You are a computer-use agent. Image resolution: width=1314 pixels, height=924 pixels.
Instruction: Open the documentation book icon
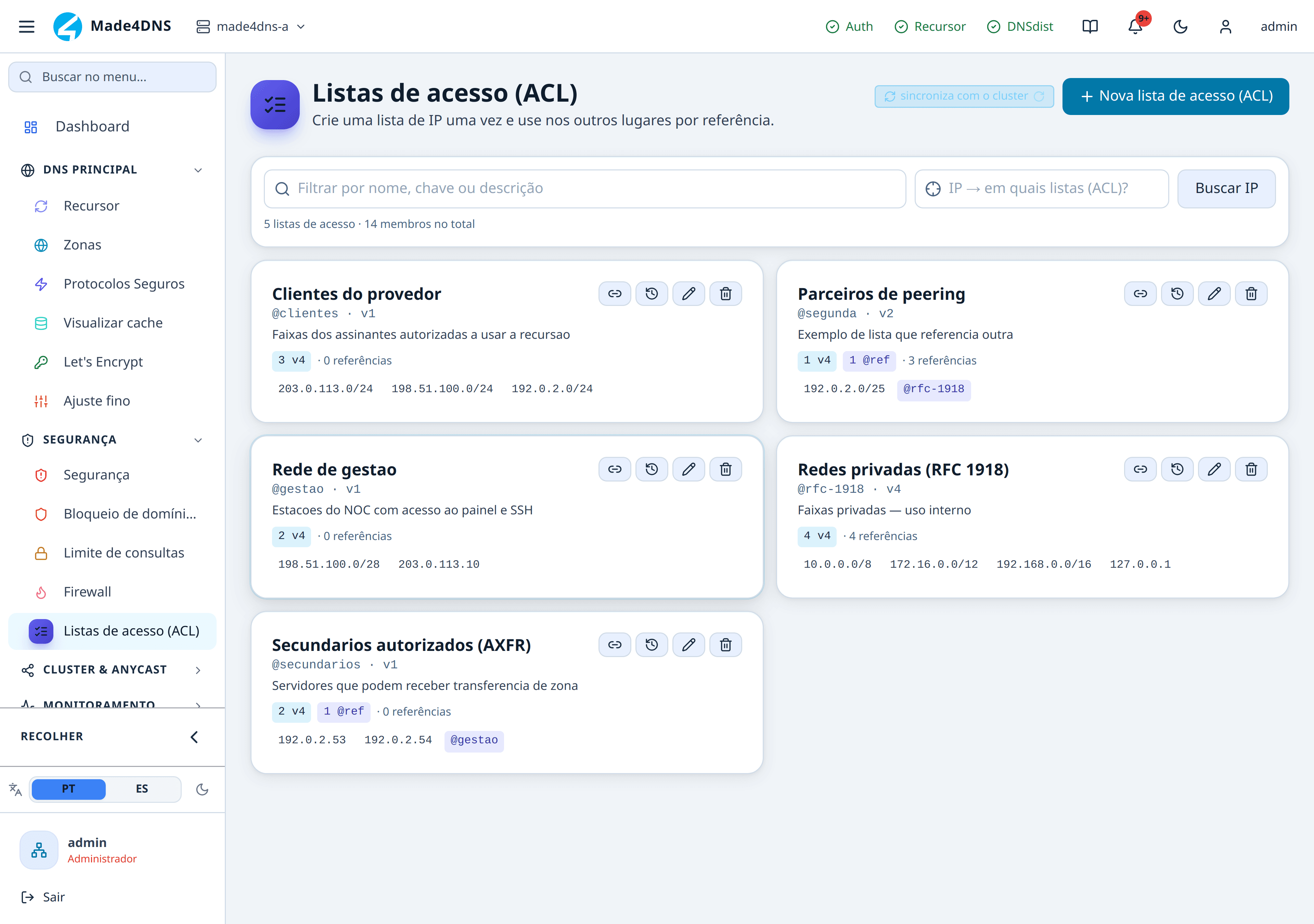pyautogui.click(x=1090, y=26)
